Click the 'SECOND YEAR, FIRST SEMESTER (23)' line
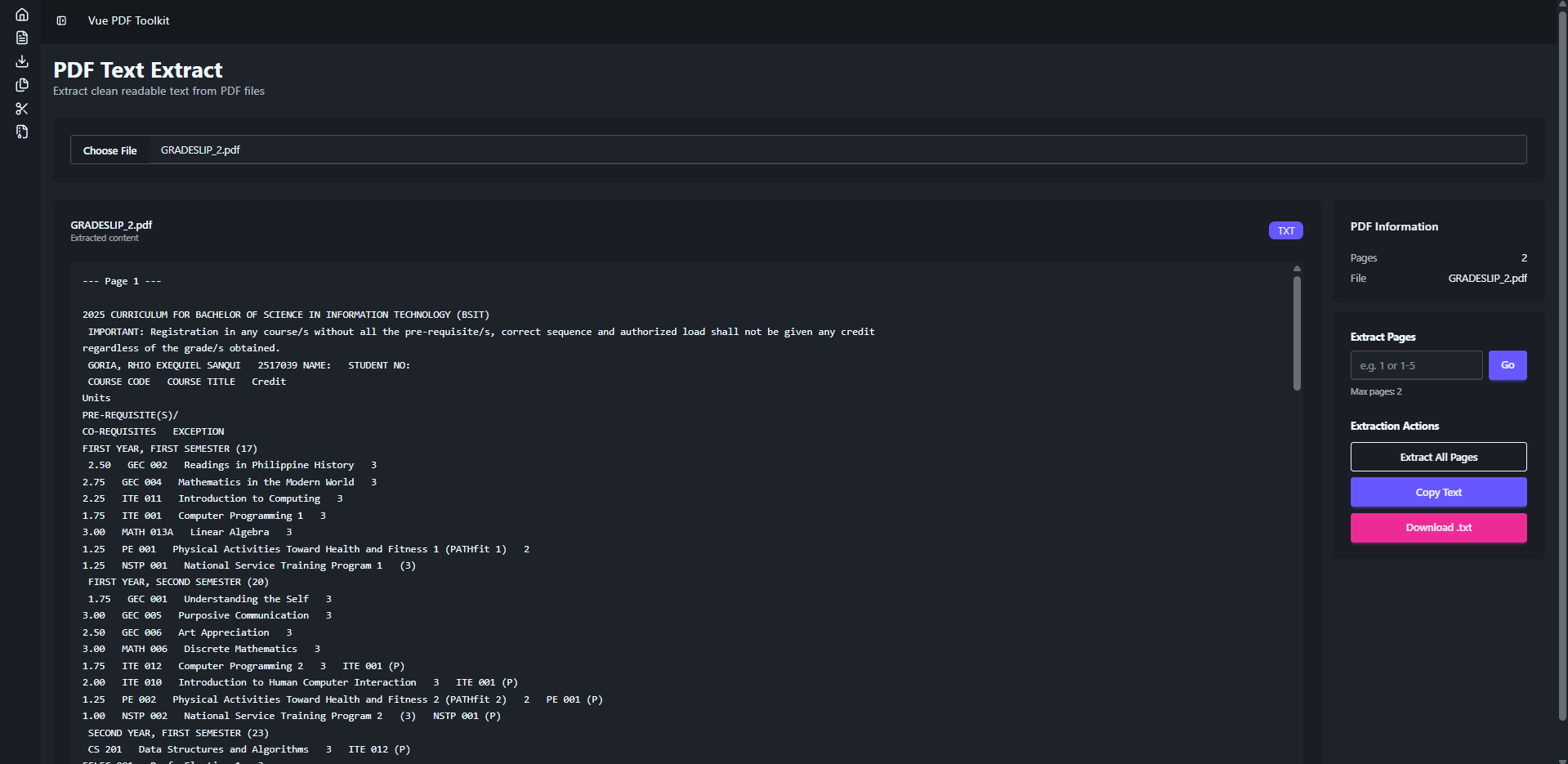 [178, 733]
